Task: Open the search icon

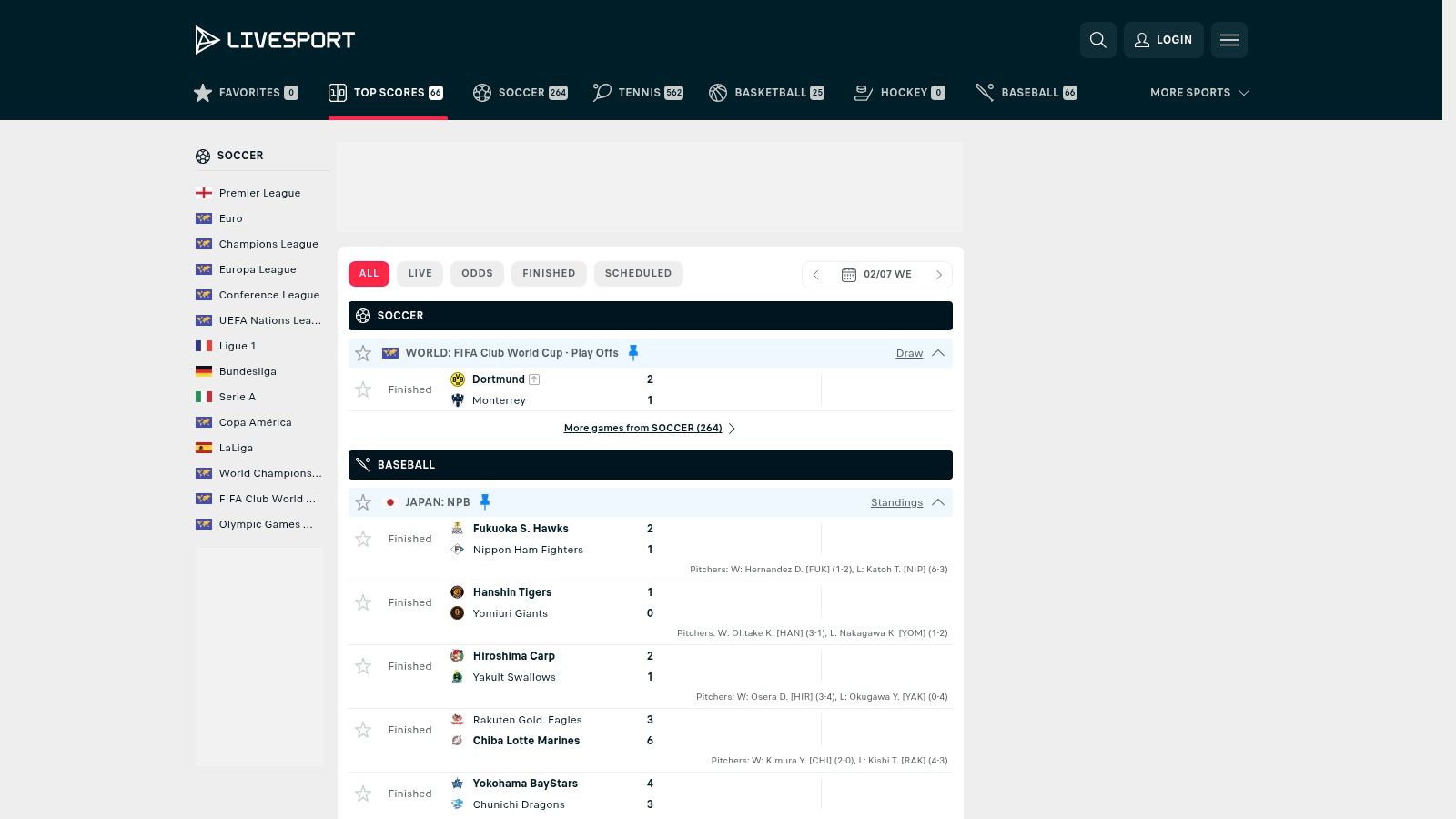Action: 1097,40
